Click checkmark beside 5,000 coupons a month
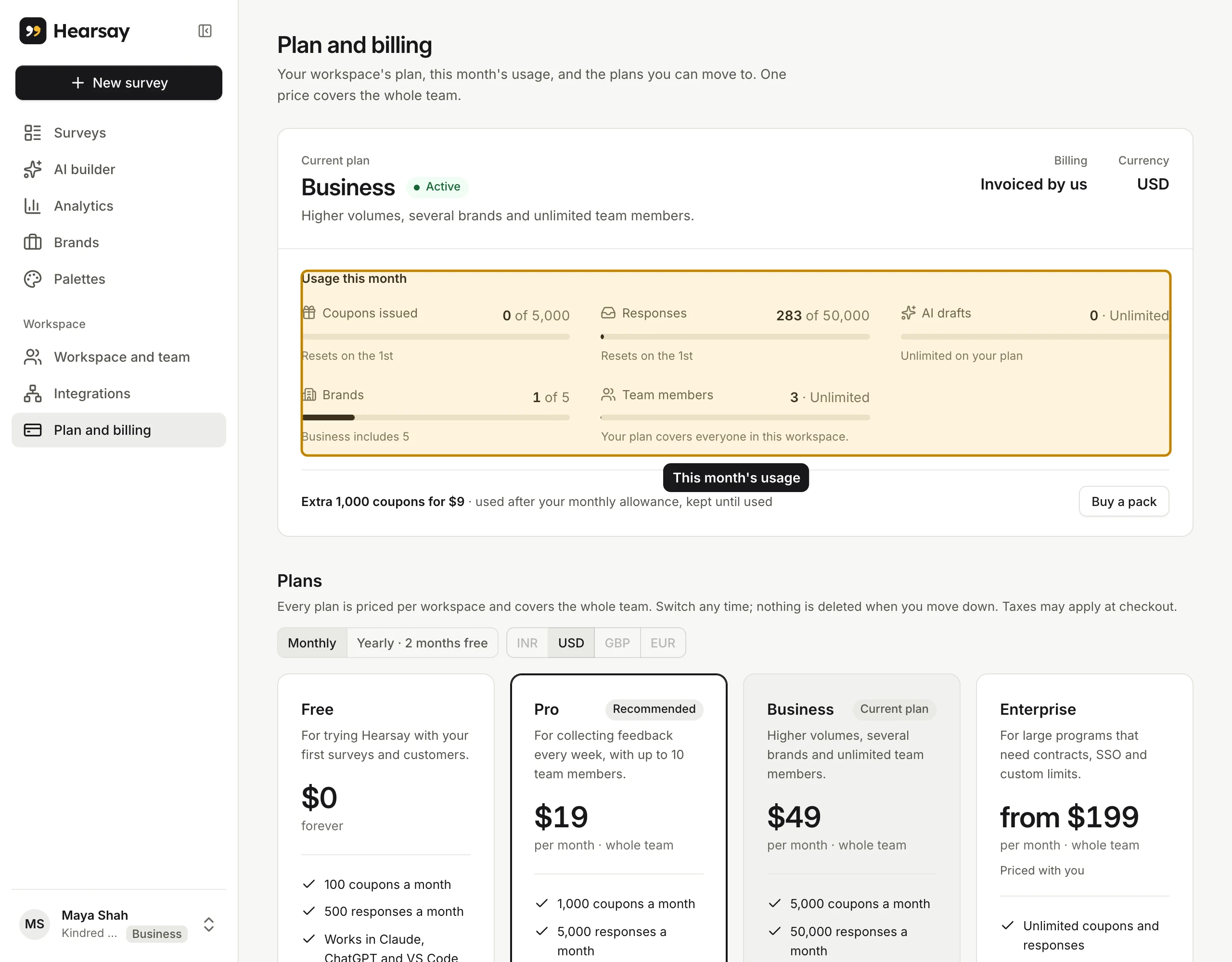The image size is (1232, 962). (774, 903)
